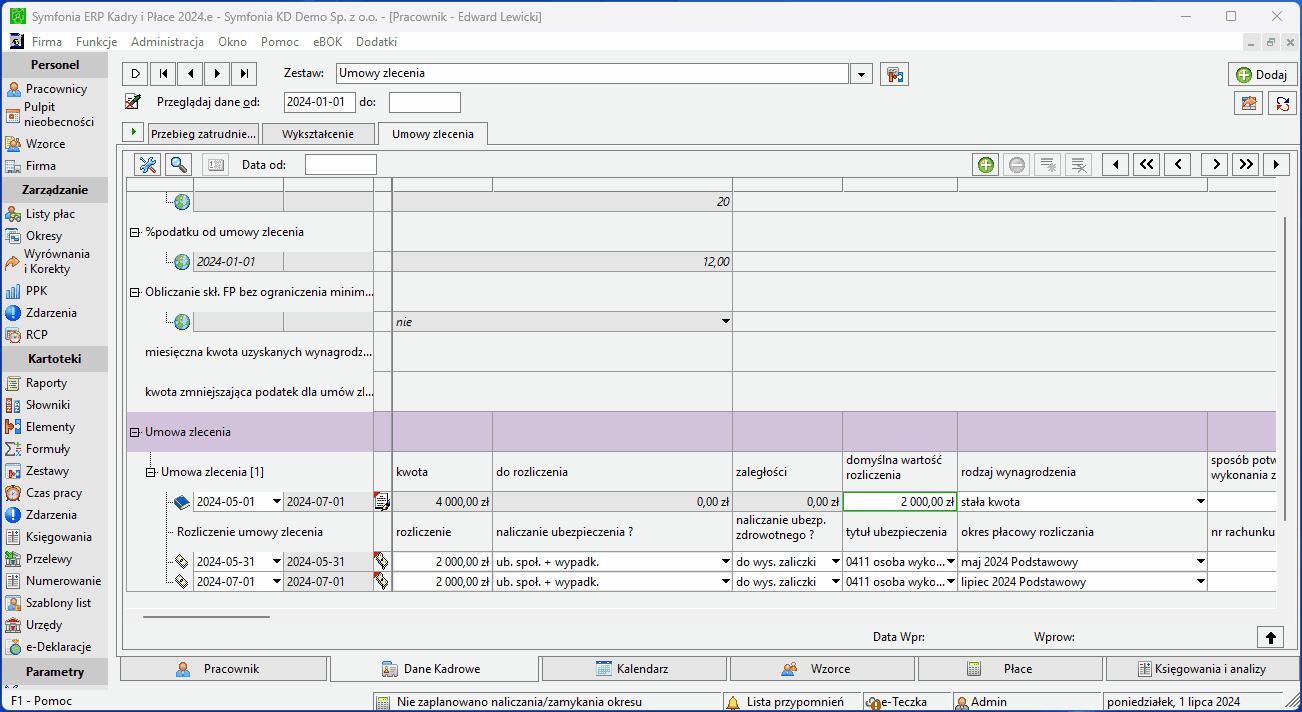Click the refresh icon below the Dodaj button
The width and height of the screenshot is (1302, 712).
click(1281, 103)
